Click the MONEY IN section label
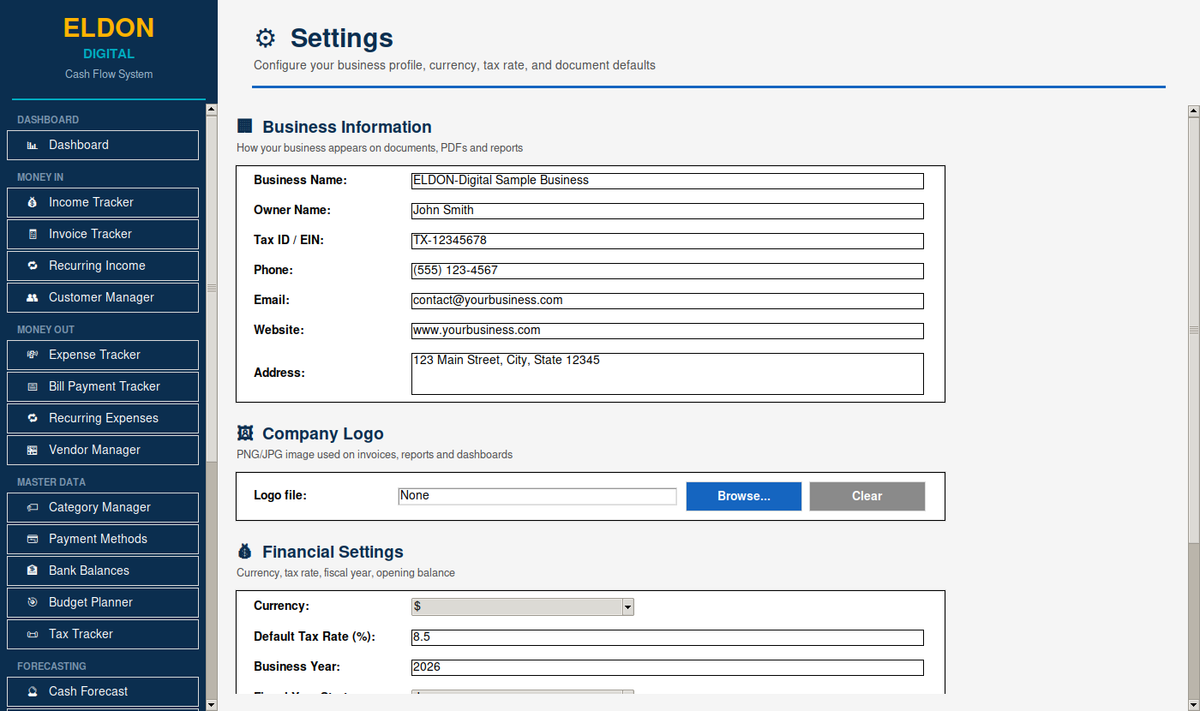Viewport: 1200px width, 711px height. (x=40, y=177)
